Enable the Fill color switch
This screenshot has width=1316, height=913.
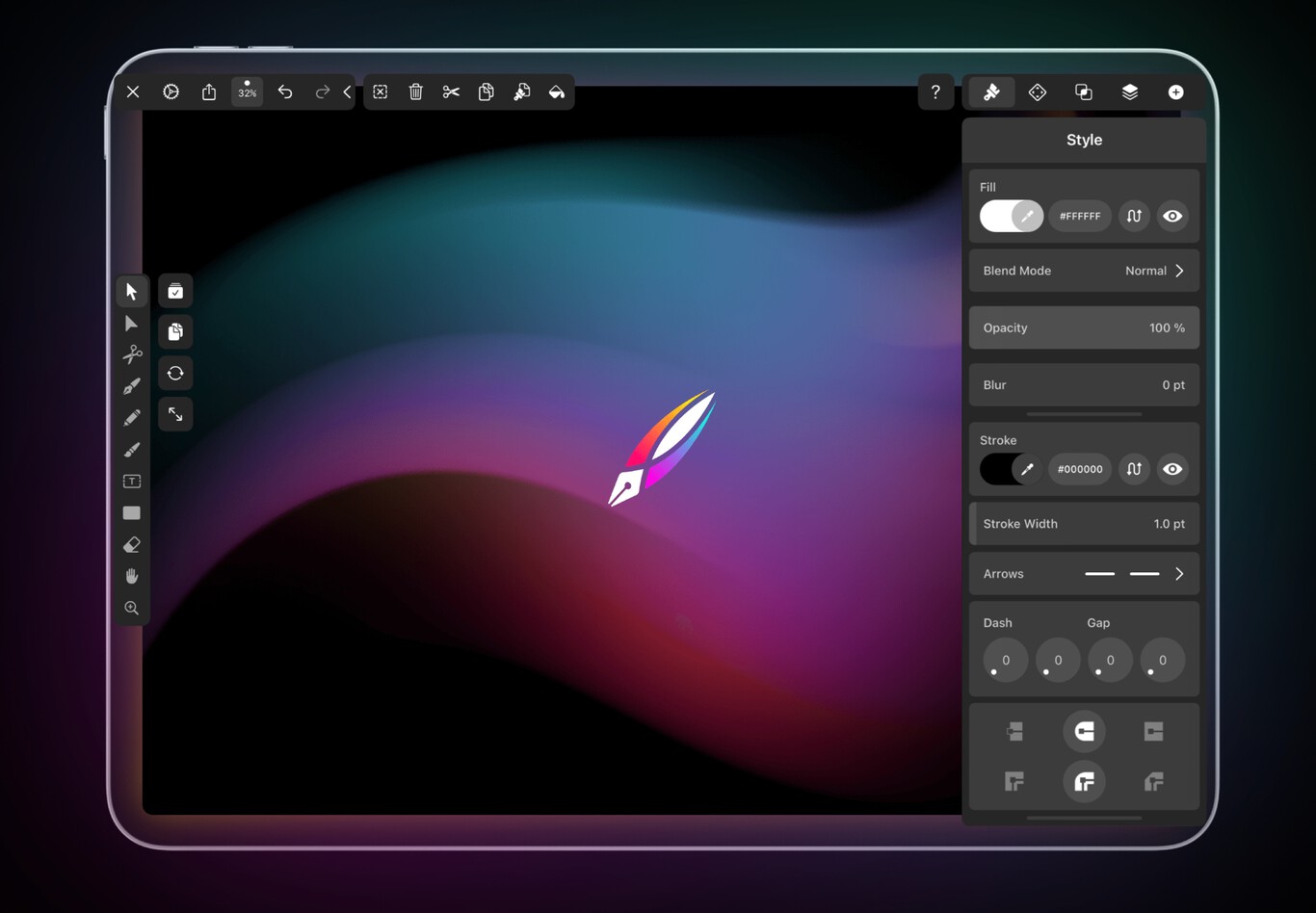pos(1011,216)
